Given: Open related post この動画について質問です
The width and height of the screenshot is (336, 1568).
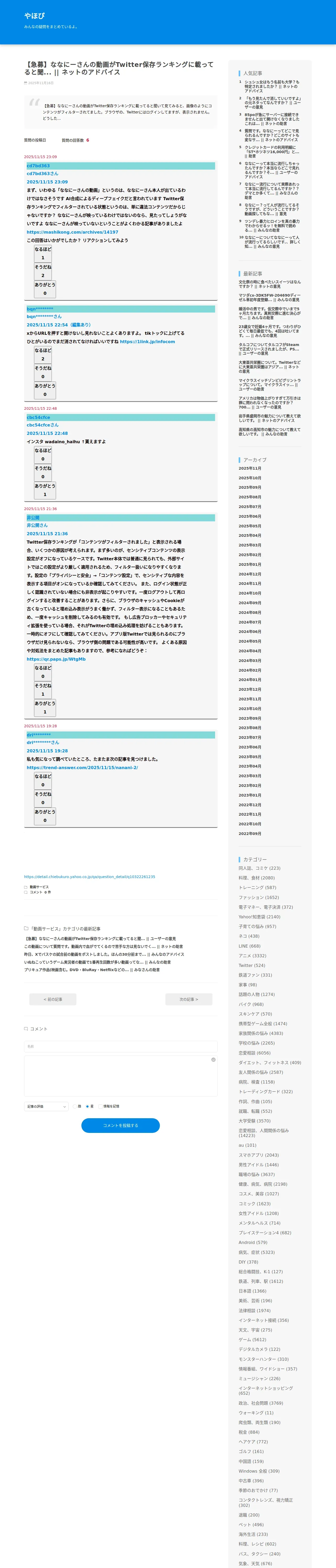Looking at the screenshot, I should click(x=103, y=947).
